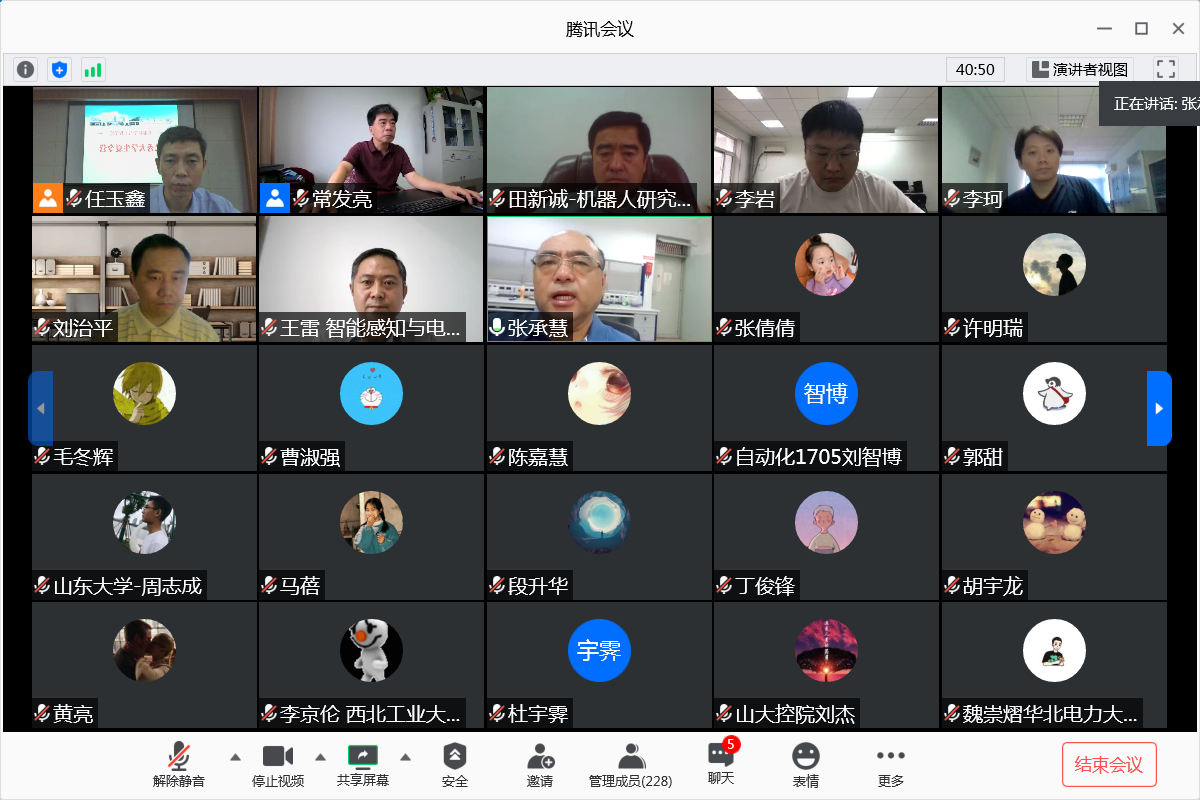Click the blue security shield icon
This screenshot has height=800, width=1200.
tap(60, 69)
